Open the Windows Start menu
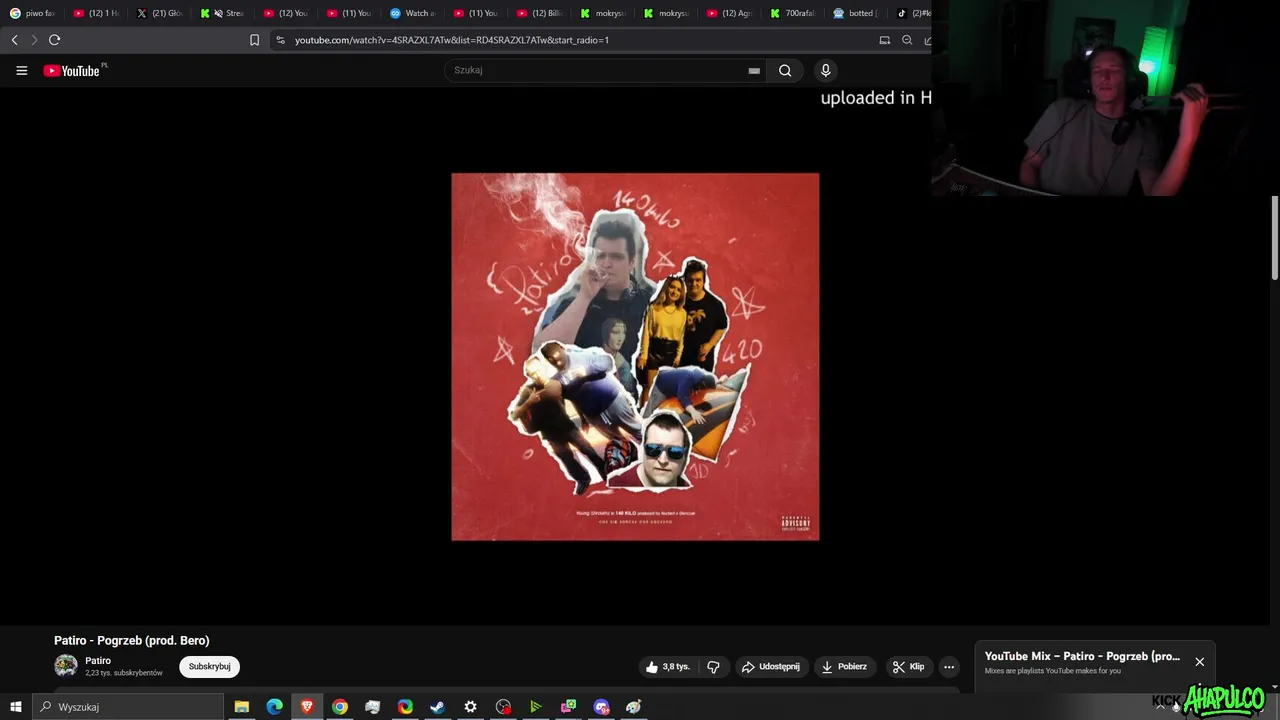 15,707
